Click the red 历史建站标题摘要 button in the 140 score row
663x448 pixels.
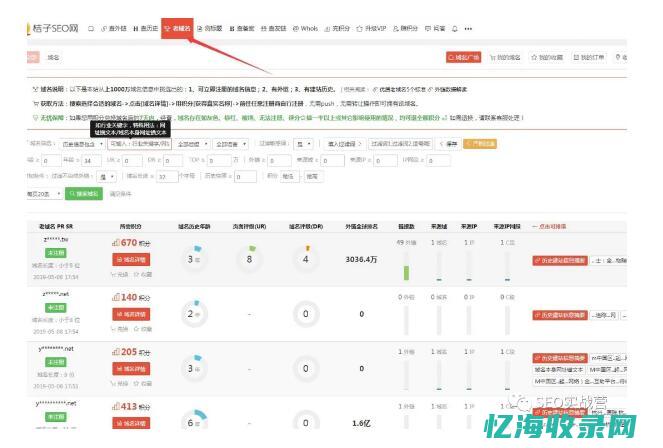tap(562, 315)
